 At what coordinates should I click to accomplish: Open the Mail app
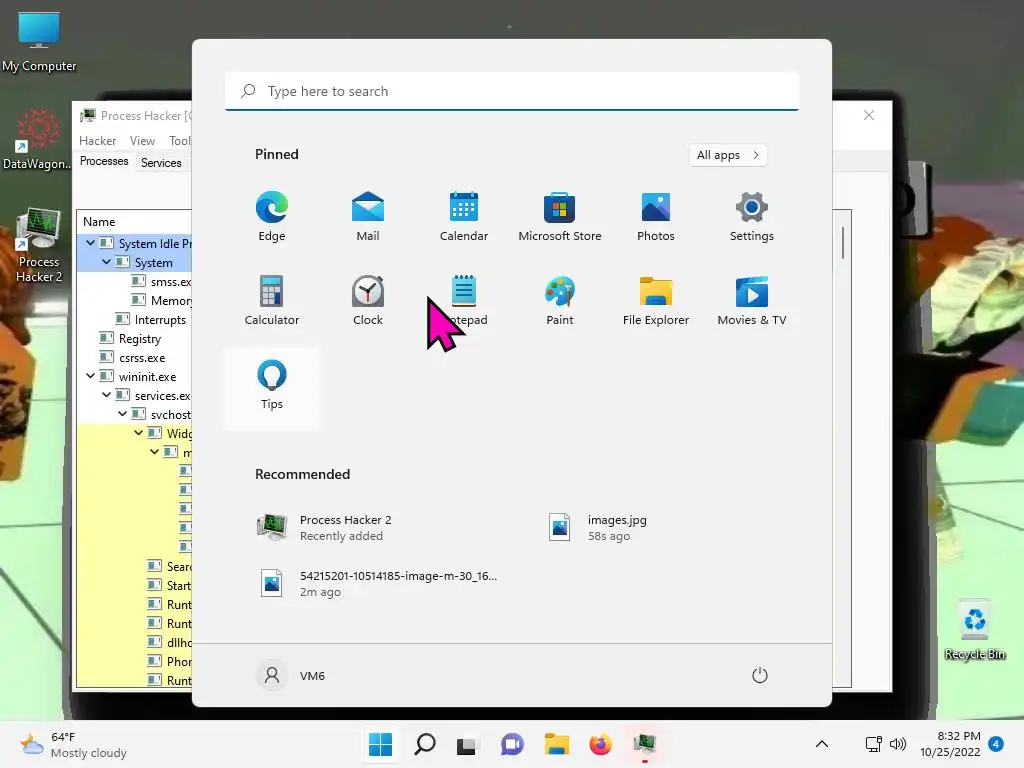click(368, 216)
